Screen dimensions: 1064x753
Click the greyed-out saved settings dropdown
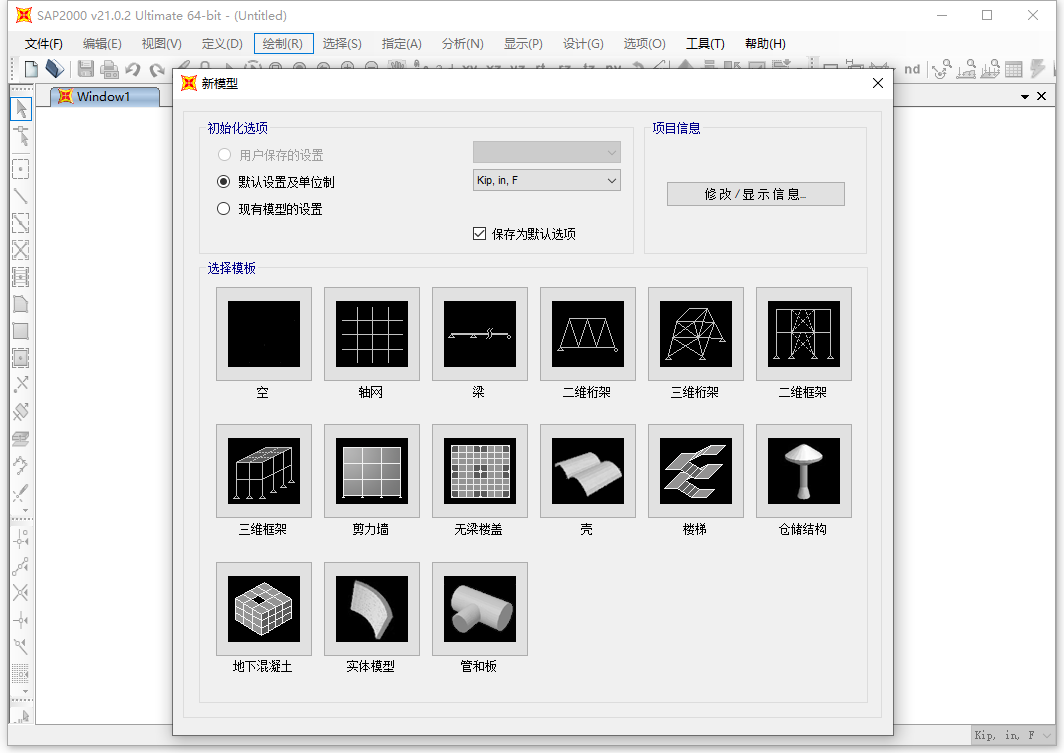pos(547,153)
